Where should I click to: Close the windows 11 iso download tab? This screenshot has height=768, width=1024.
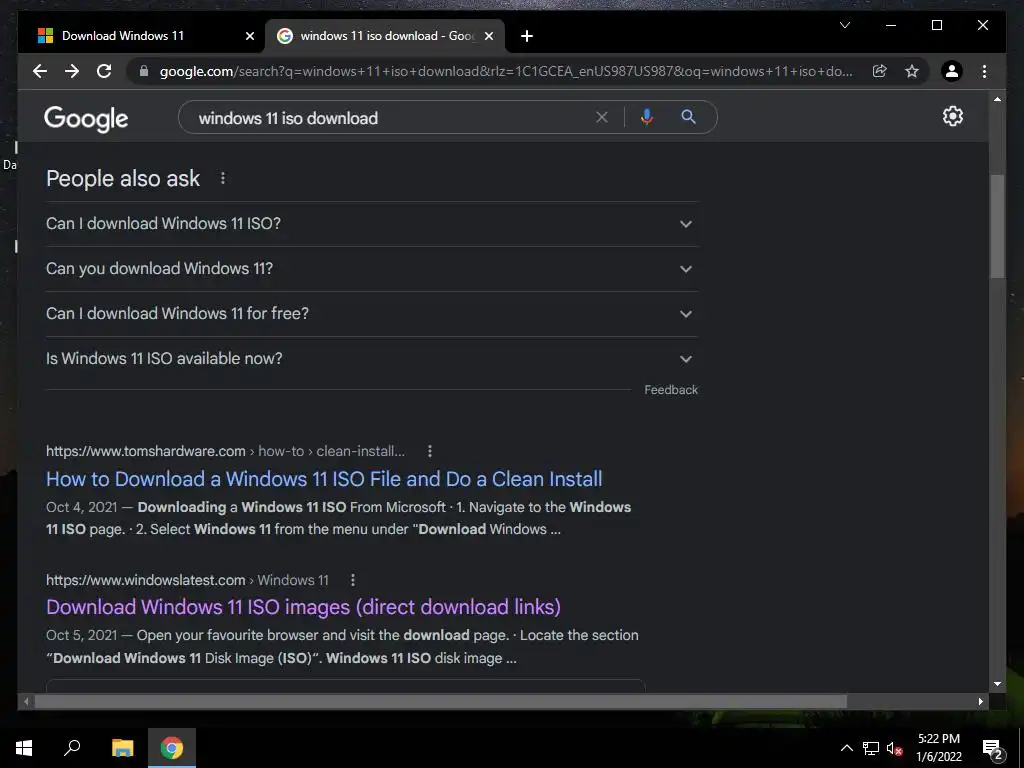tap(488, 36)
